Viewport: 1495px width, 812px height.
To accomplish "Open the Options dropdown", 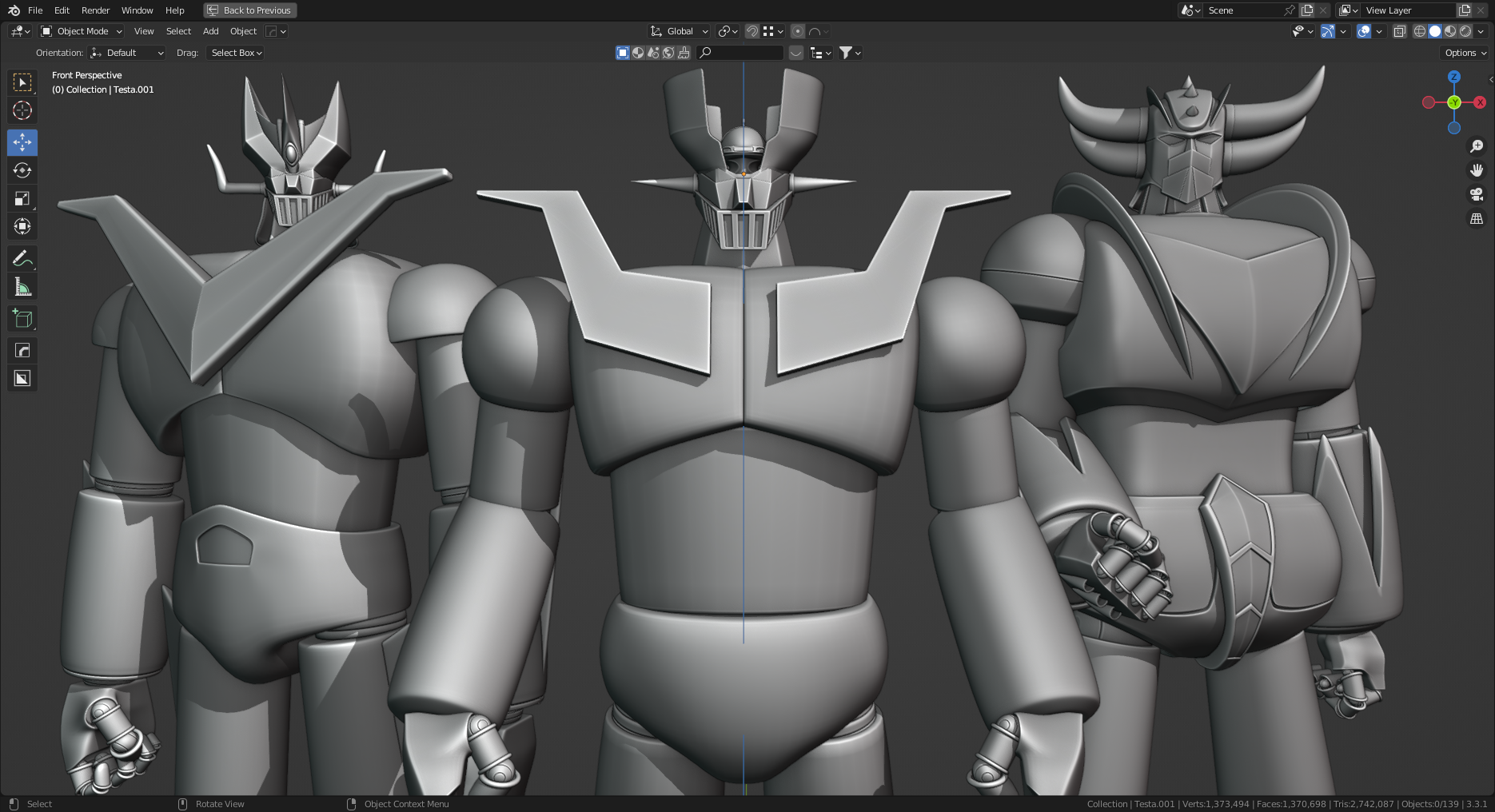I will (x=1465, y=53).
